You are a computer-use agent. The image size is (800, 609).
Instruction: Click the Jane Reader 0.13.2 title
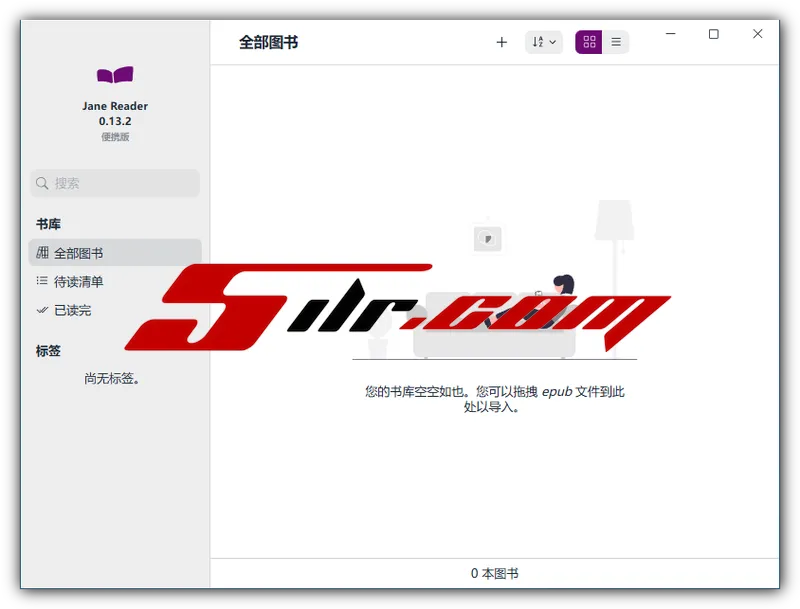pyautogui.click(x=115, y=114)
